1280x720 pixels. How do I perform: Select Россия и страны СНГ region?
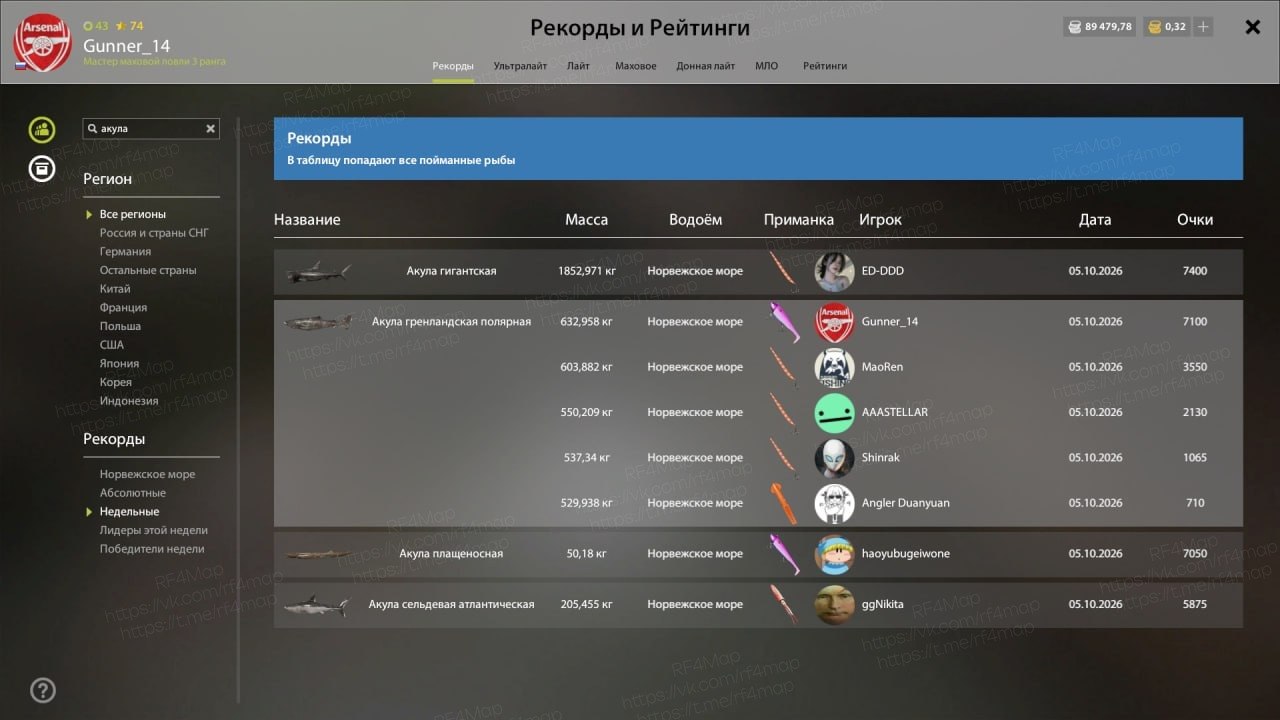[x=154, y=233]
